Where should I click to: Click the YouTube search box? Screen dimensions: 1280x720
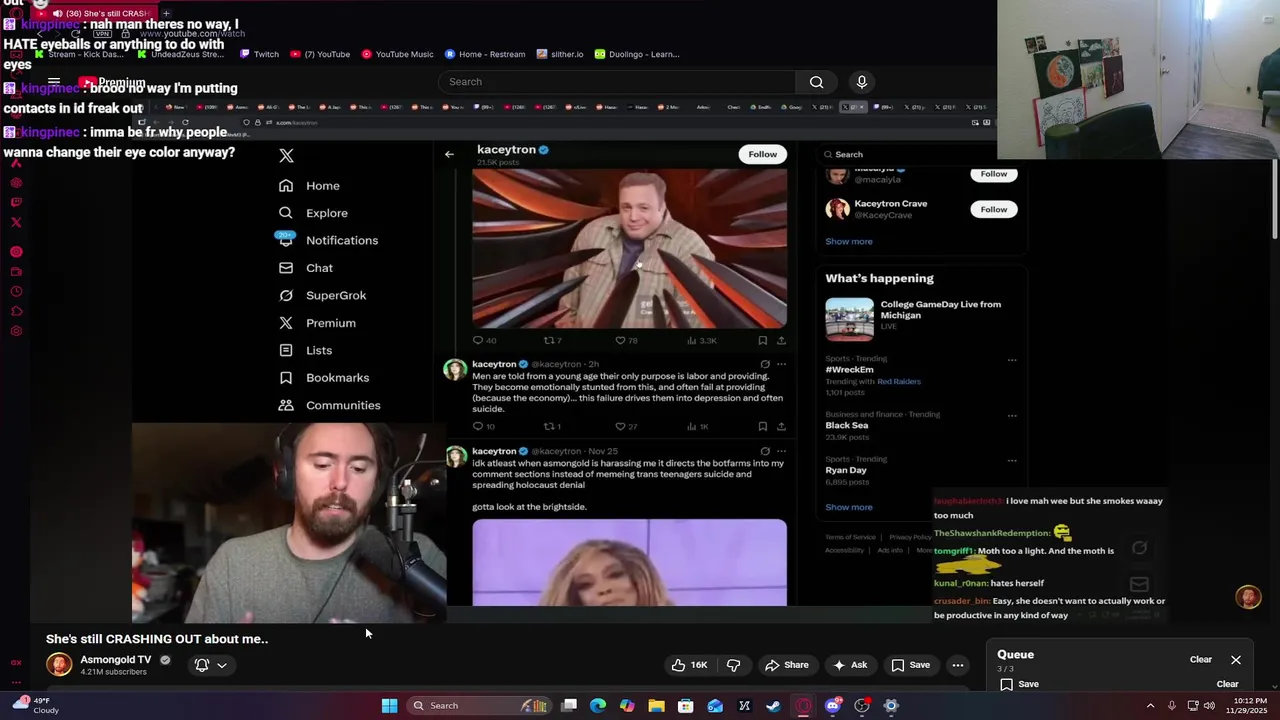click(x=616, y=82)
